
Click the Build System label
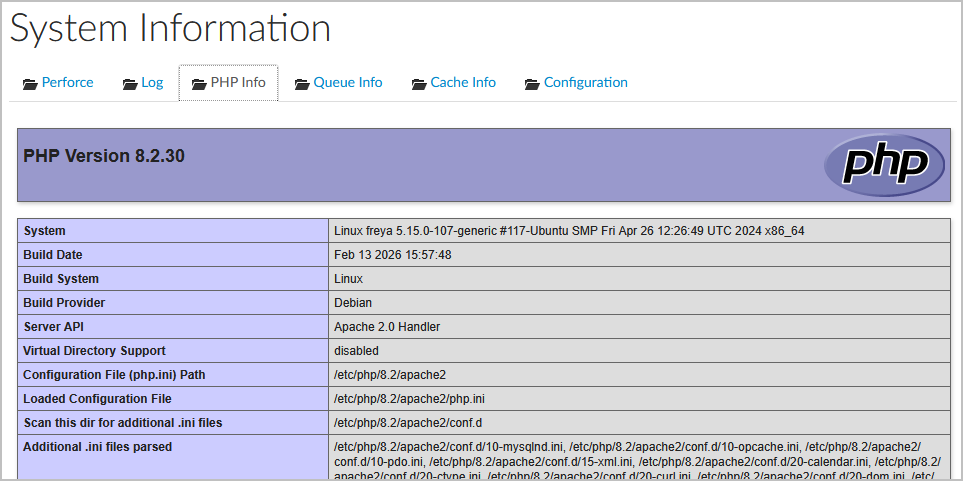61,279
